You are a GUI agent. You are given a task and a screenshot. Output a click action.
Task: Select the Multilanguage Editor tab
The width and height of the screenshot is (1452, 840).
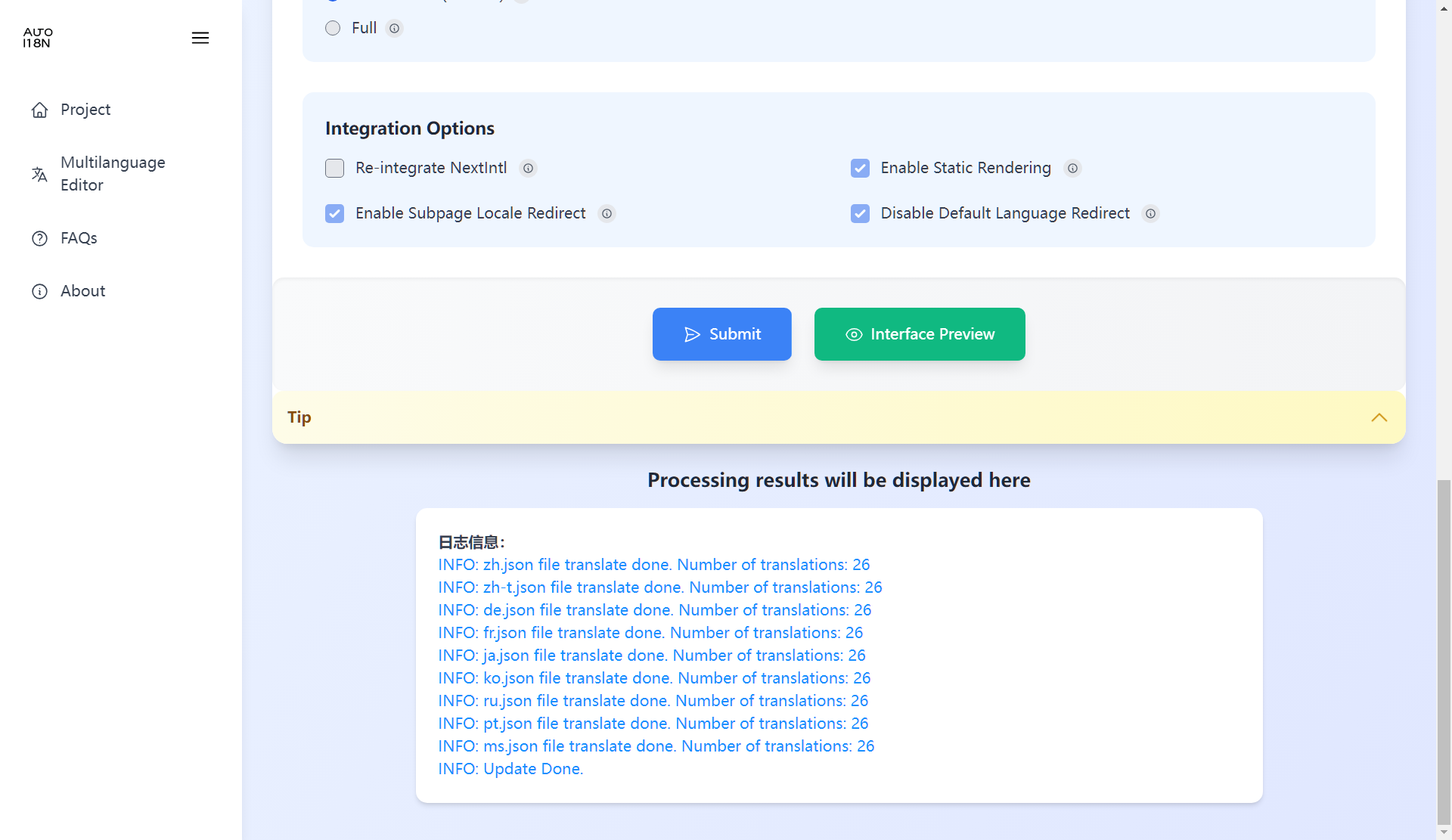(113, 173)
